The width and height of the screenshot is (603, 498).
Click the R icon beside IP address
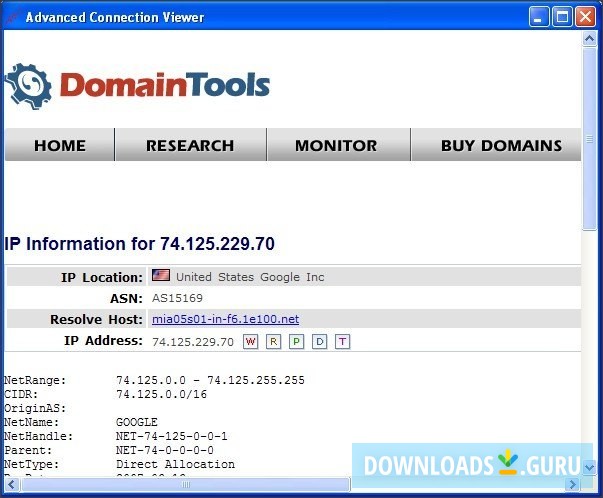(x=273, y=341)
